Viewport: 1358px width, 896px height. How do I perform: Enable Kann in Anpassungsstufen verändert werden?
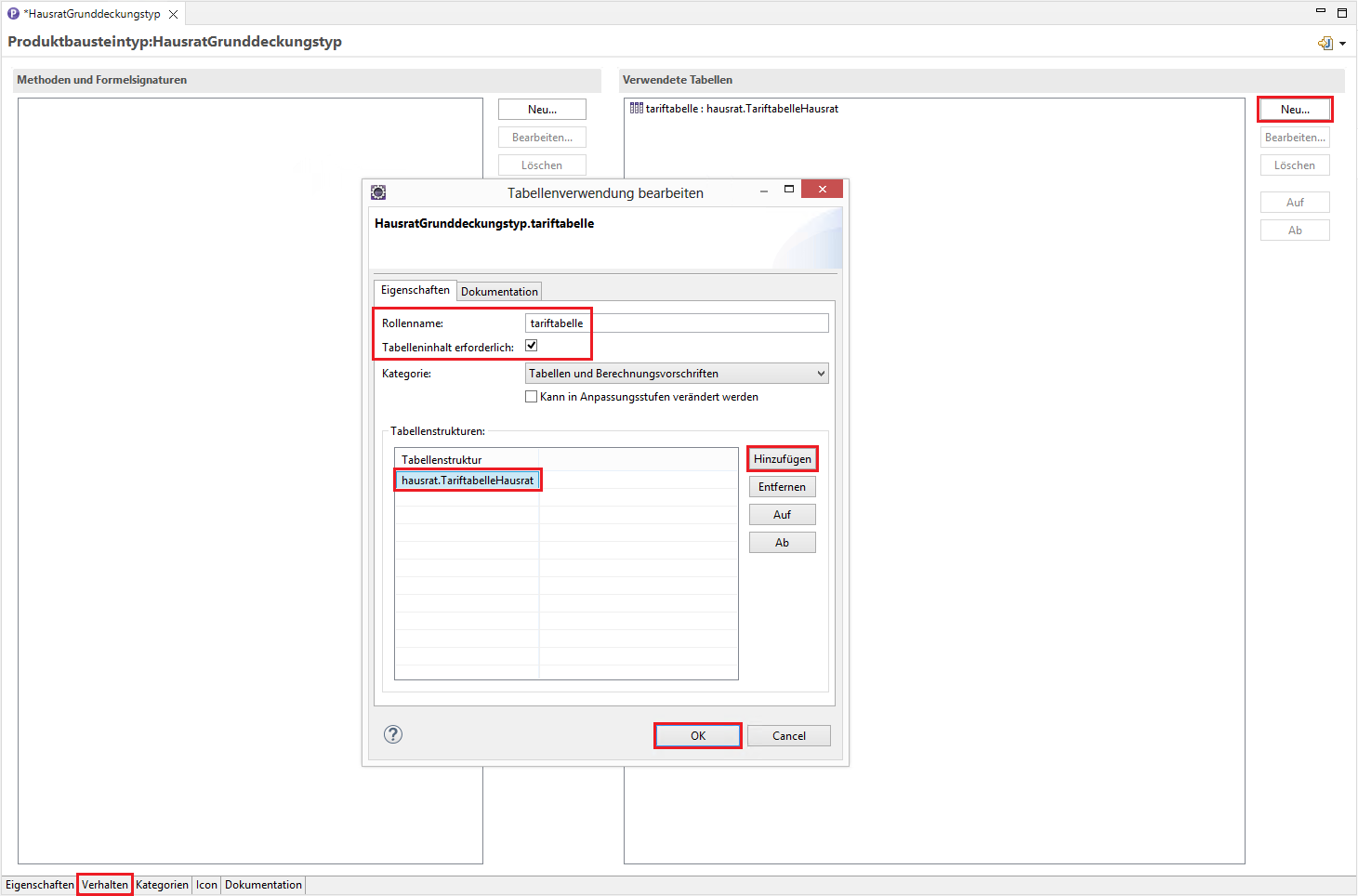[x=532, y=397]
